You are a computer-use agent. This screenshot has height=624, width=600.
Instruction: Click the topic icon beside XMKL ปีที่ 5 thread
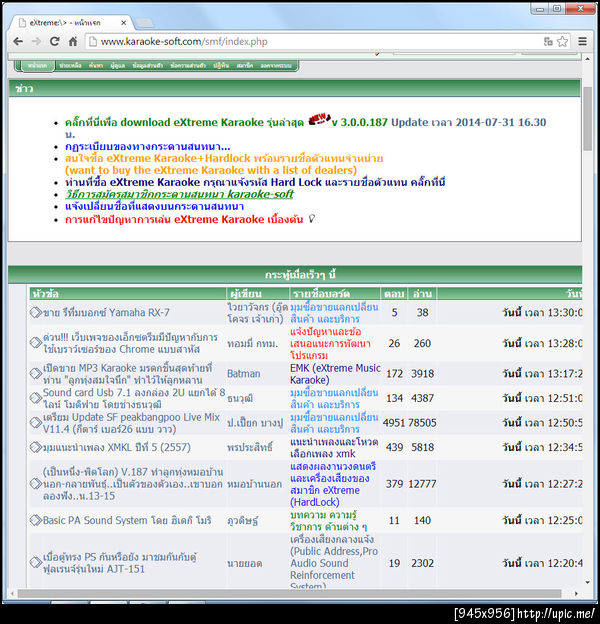[35, 447]
